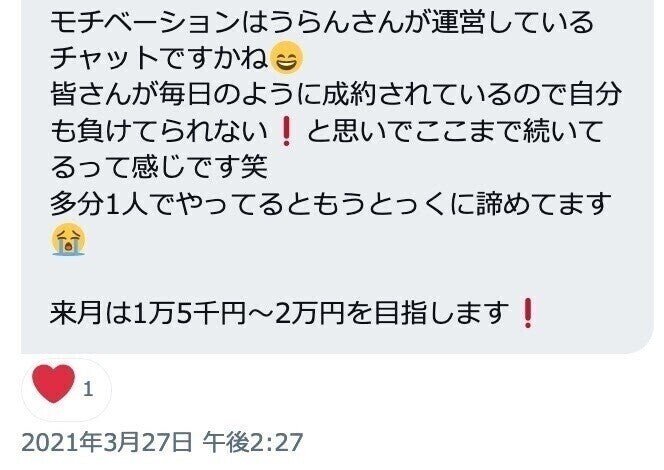Screen dimensions: 664x470
Task: Click the crying face emoji
Action: (x=68, y=240)
